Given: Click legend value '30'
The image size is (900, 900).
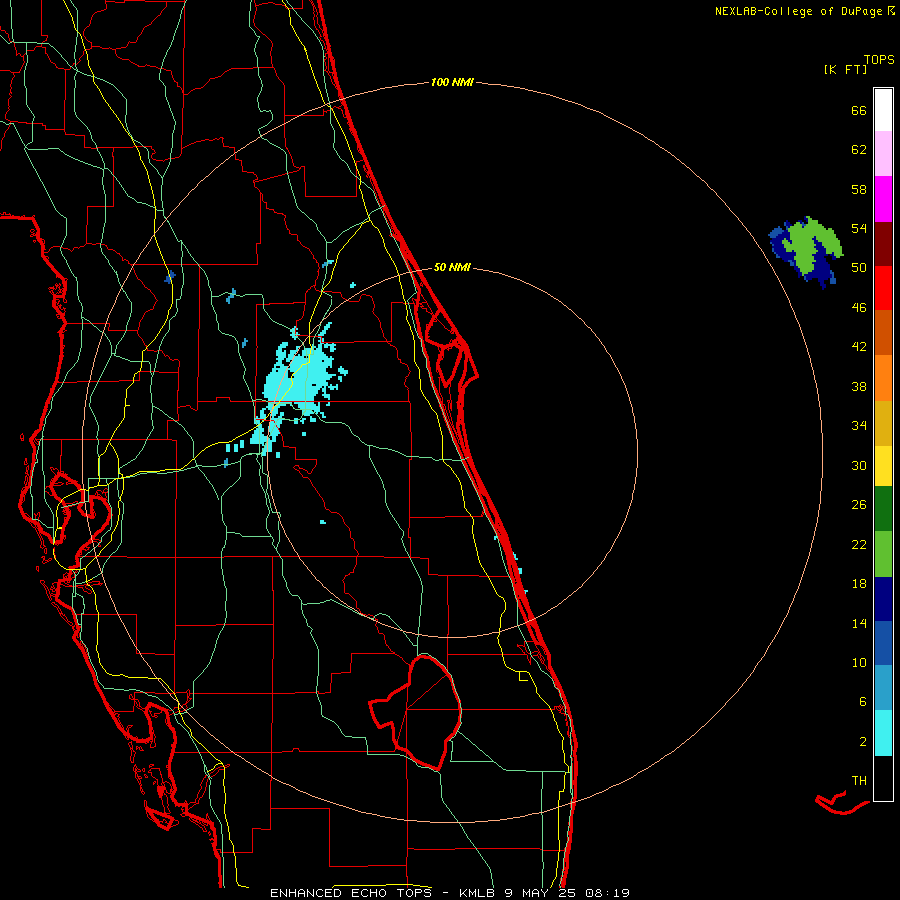Looking at the screenshot, I should pos(859,465).
